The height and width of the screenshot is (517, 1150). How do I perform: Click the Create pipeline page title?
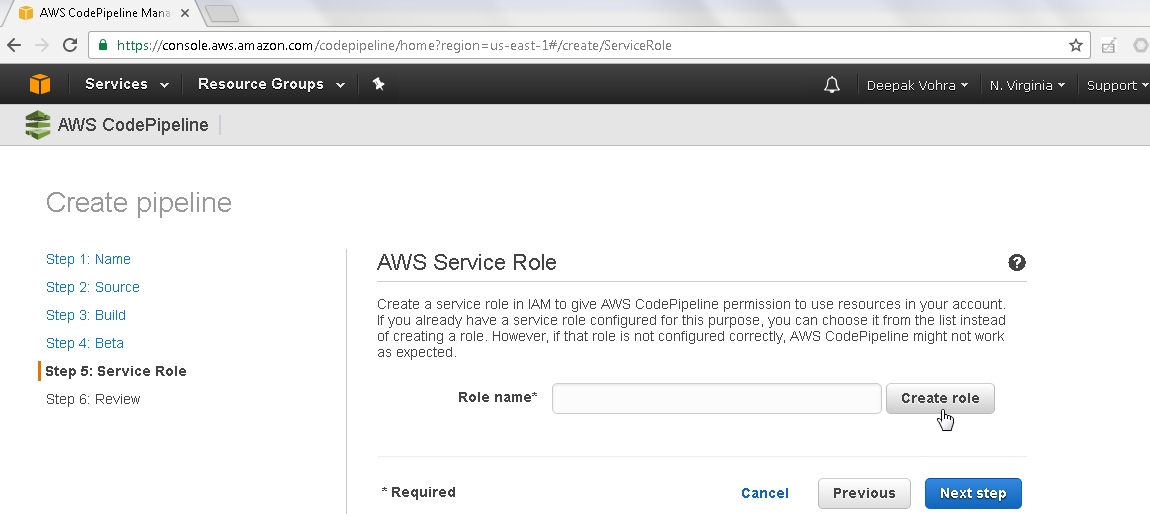coord(139,202)
